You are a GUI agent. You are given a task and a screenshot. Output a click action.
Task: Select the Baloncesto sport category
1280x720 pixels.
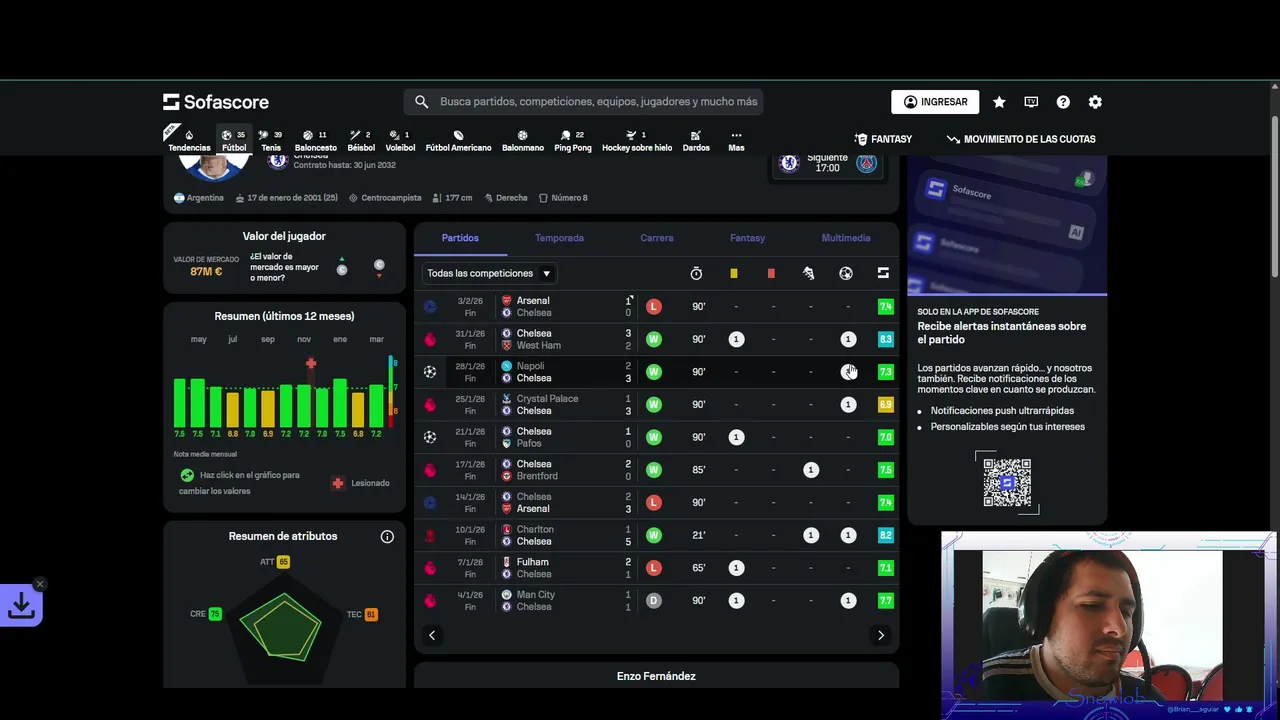coord(315,140)
